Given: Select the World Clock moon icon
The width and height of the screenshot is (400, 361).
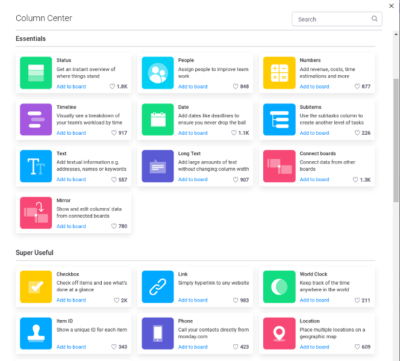Looking at the screenshot, I should click(x=279, y=287).
